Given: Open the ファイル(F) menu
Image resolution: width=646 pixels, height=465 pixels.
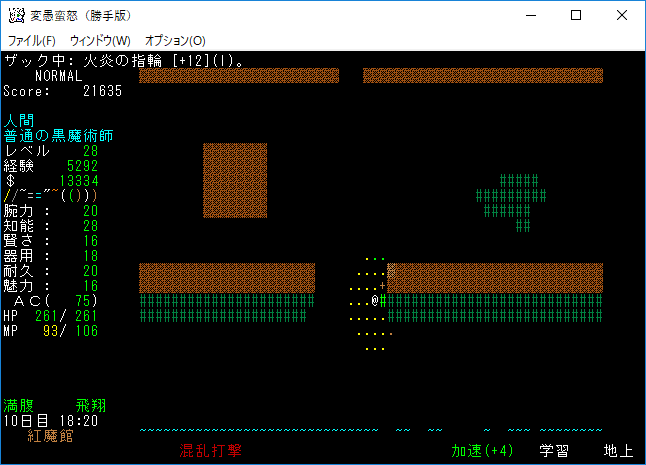Looking at the screenshot, I should 31,41.
